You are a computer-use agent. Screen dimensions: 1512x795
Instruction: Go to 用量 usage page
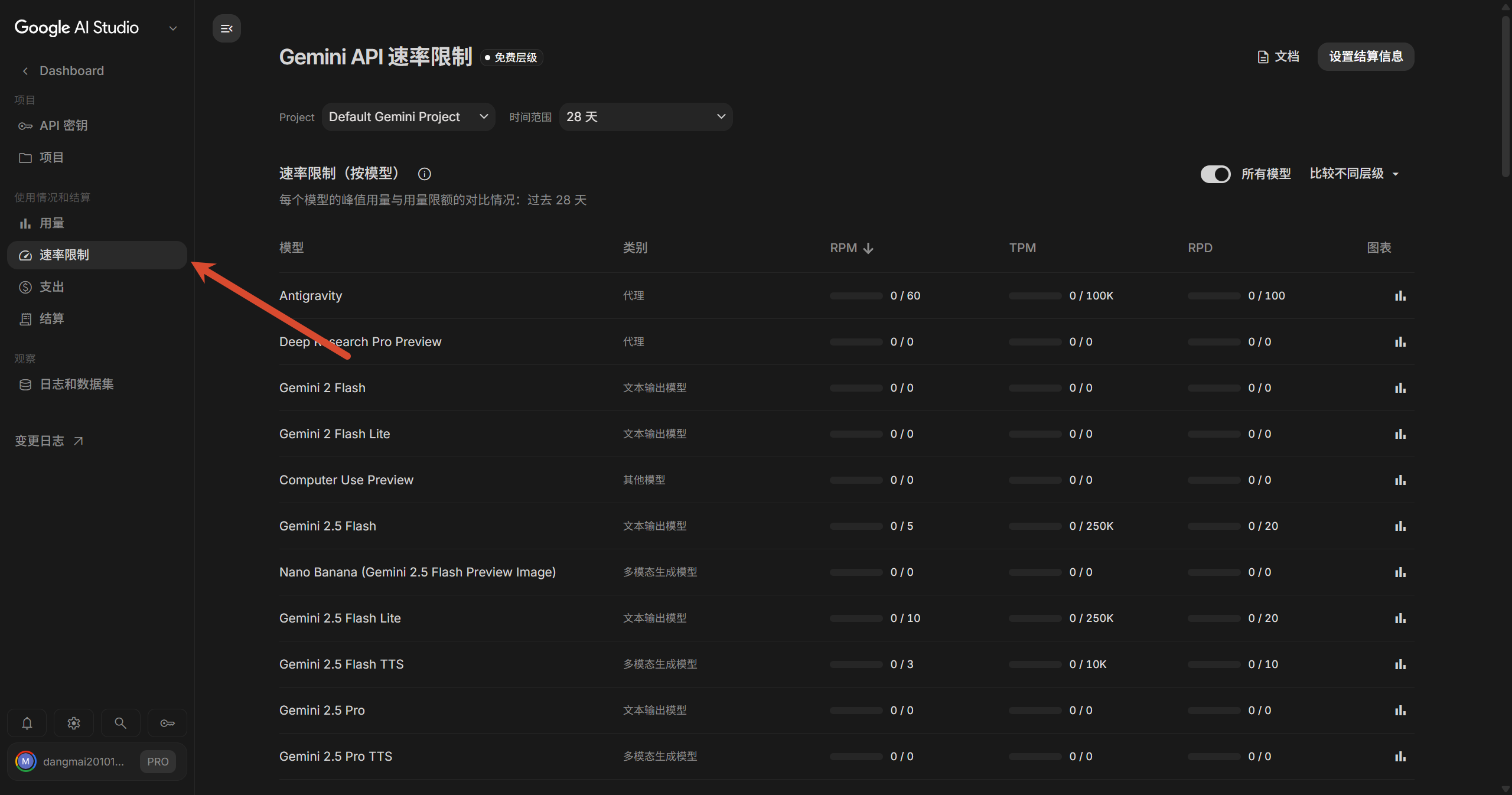tap(97, 223)
